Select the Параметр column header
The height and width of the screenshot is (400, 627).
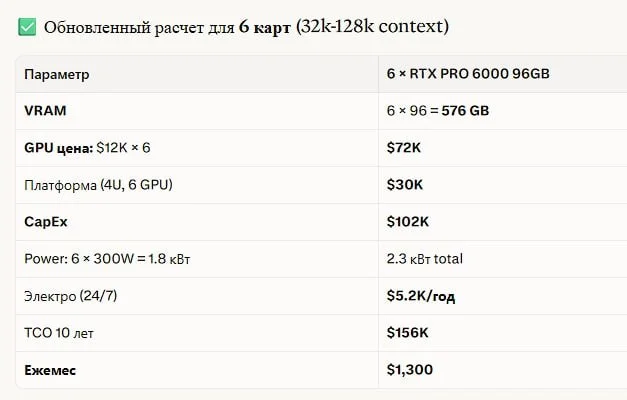tap(57, 74)
